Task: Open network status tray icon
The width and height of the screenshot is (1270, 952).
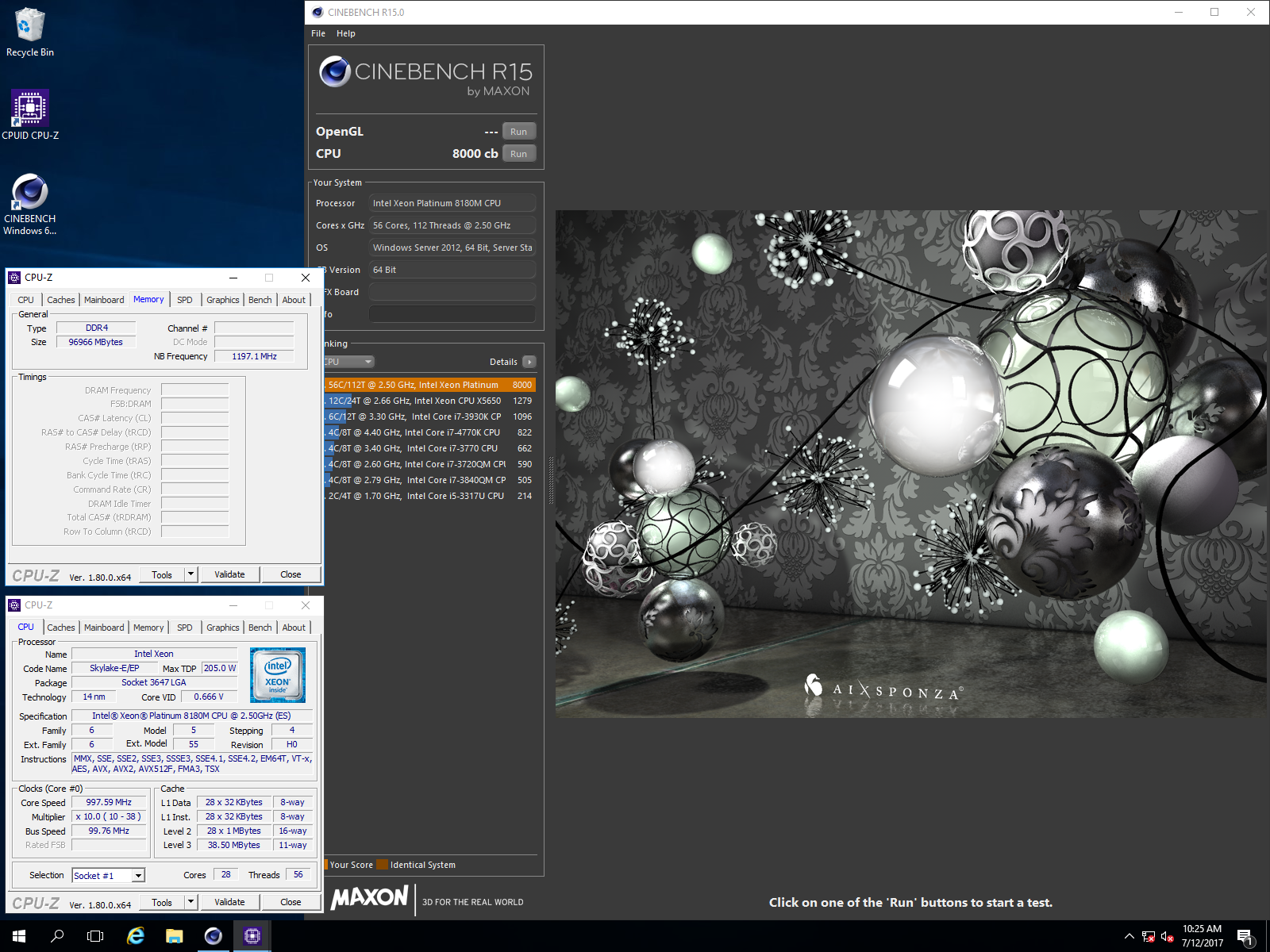Action: (1149, 936)
